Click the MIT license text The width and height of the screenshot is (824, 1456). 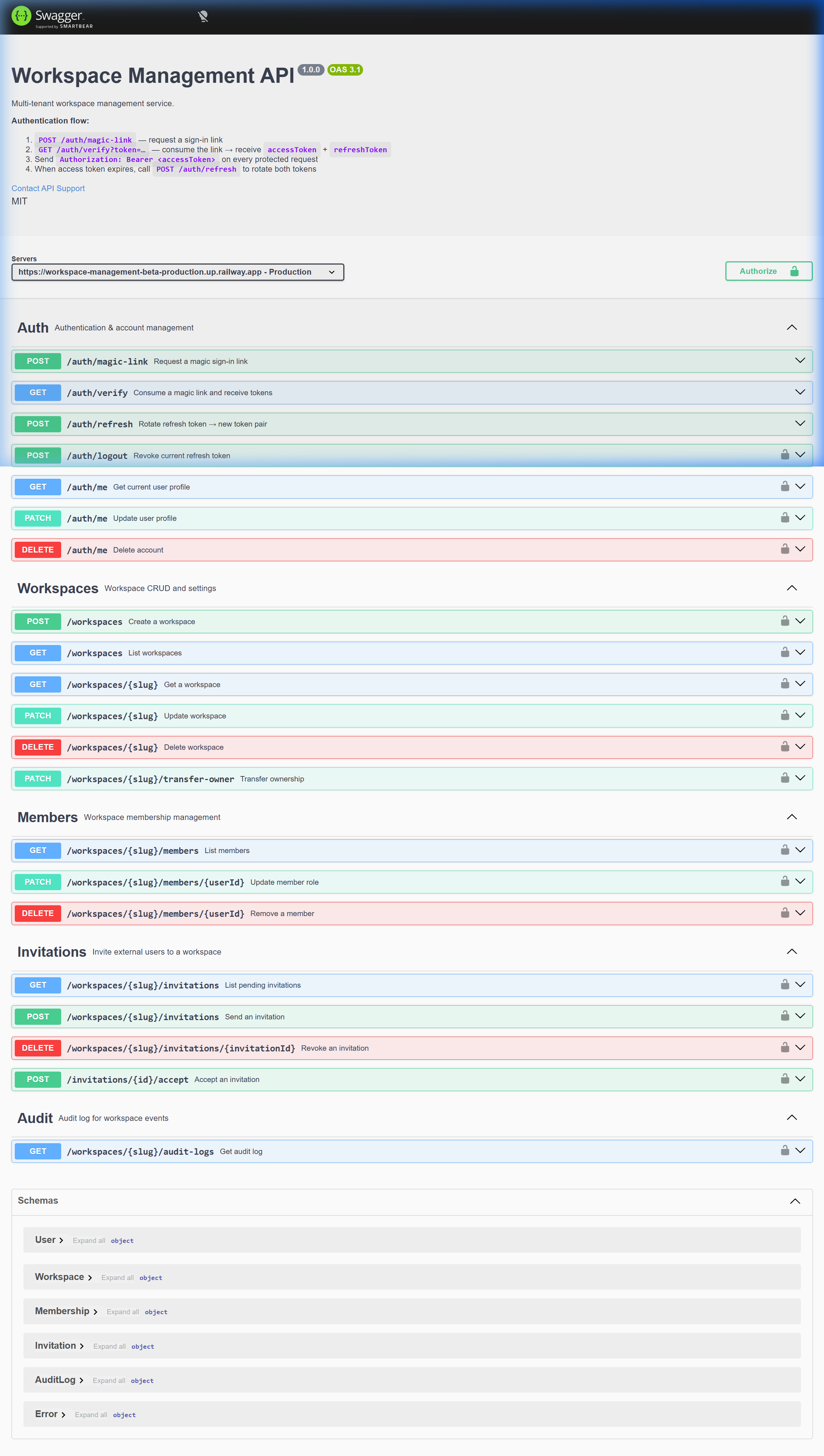pos(19,202)
